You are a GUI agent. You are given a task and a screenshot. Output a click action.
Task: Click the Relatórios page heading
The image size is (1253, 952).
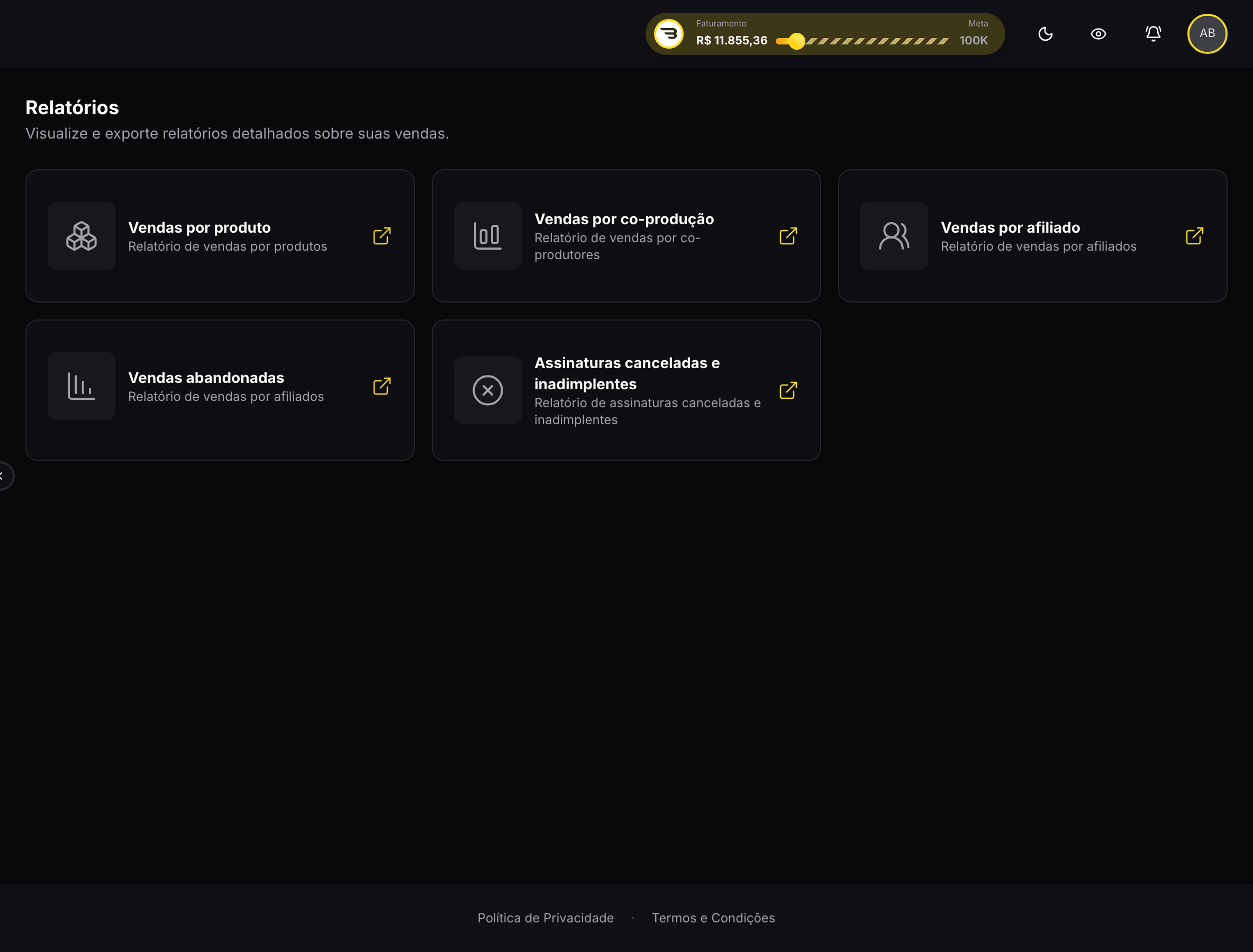72,108
